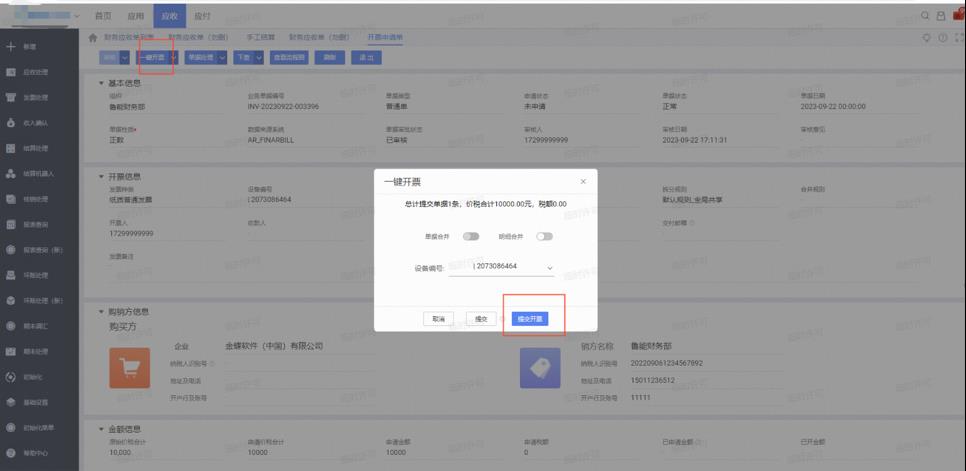The image size is (966, 471).
Task: Collapse the 金额信息 section
Action: [101, 429]
